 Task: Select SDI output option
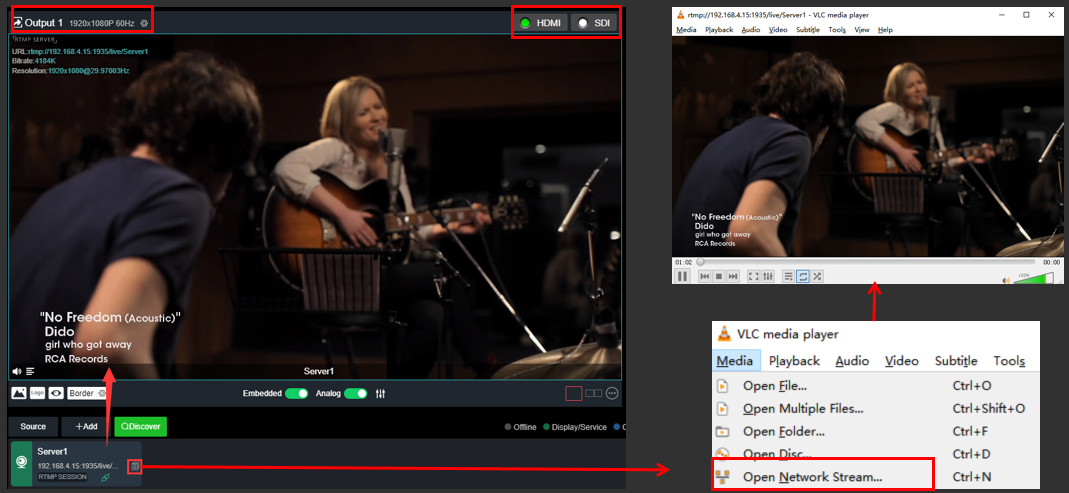[594, 23]
